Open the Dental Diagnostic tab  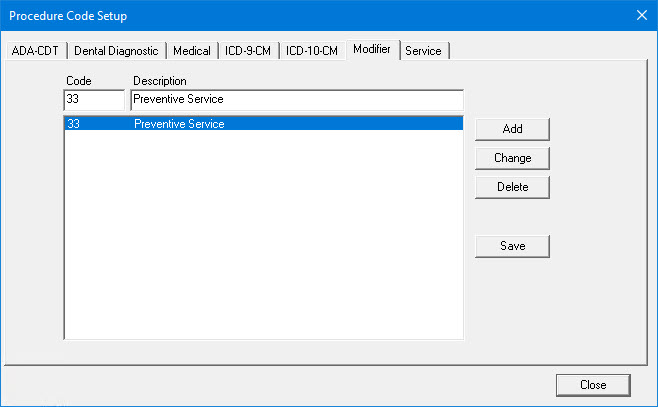[x=116, y=51]
